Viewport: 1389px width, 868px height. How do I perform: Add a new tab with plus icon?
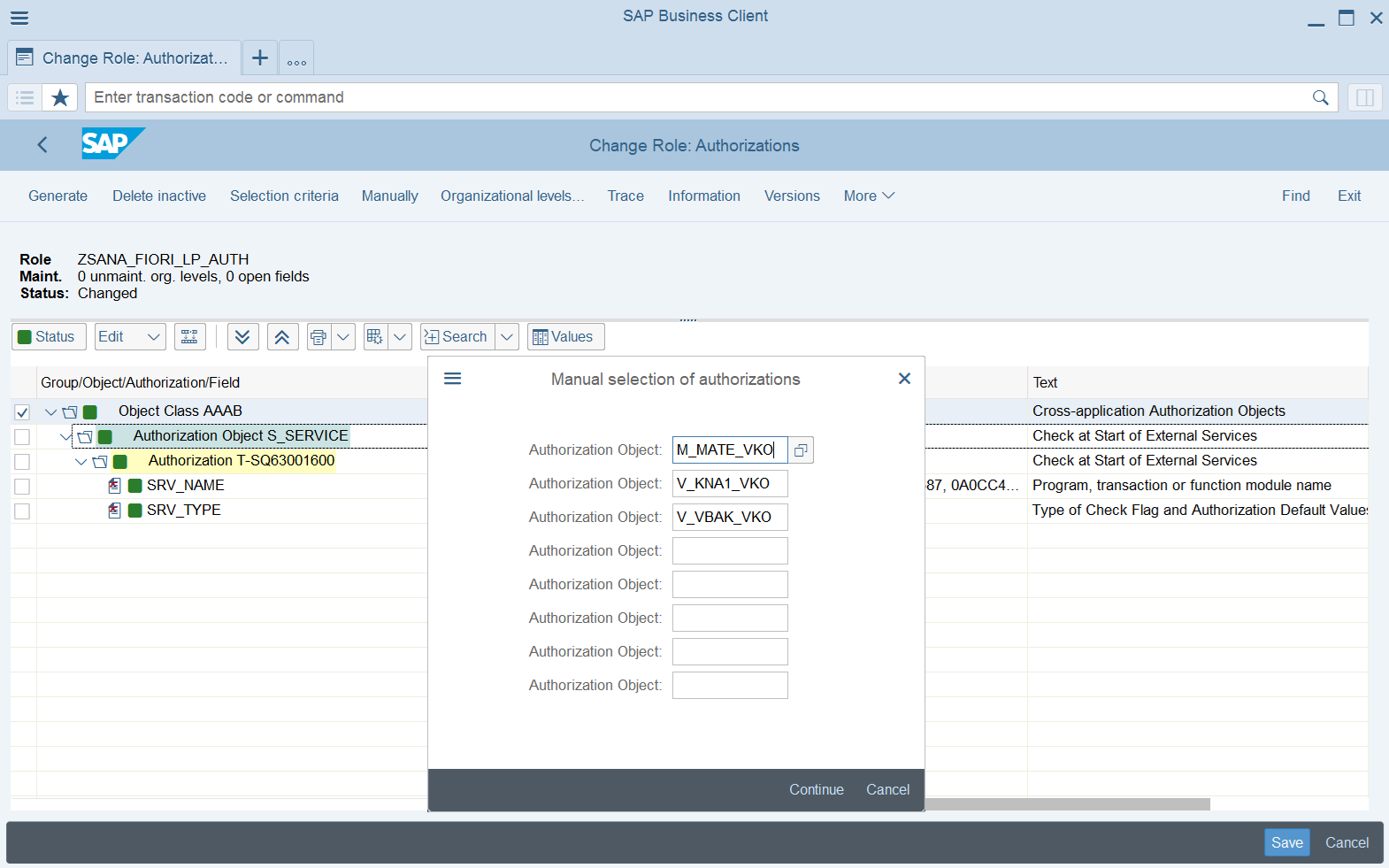point(260,58)
